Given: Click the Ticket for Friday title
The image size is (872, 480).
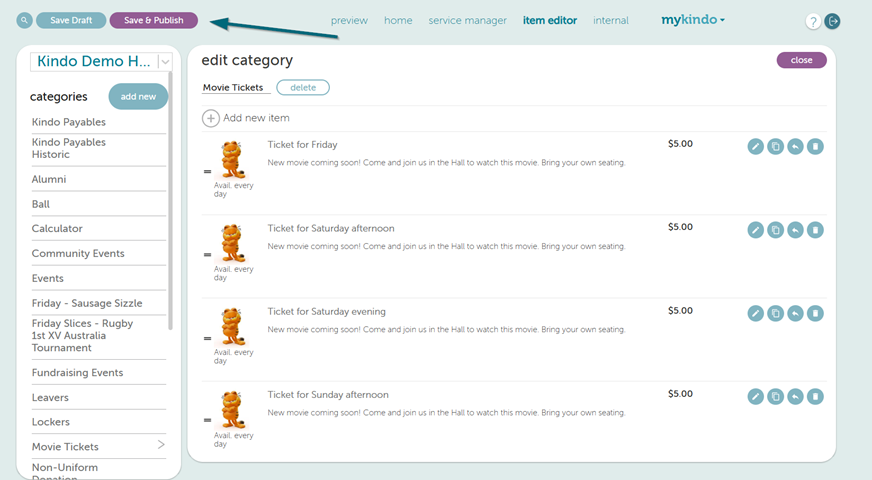Looking at the screenshot, I should tap(302, 145).
